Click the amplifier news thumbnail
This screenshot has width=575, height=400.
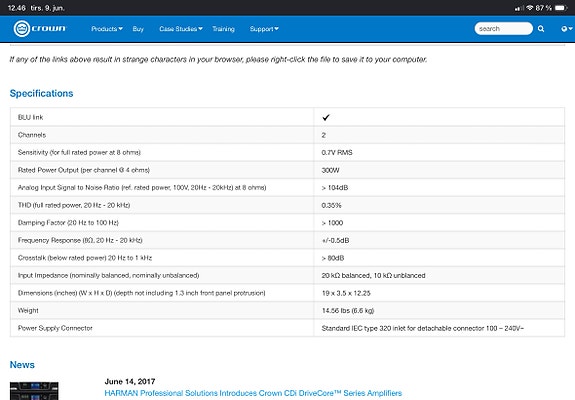click(34, 391)
